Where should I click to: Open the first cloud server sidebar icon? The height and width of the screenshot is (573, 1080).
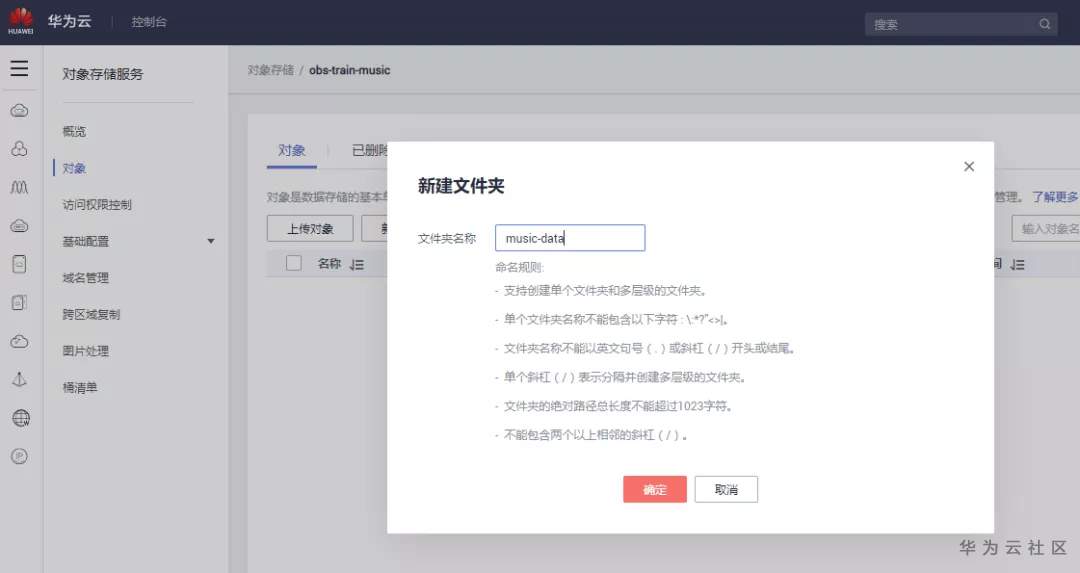pyautogui.click(x=19, y=110)
